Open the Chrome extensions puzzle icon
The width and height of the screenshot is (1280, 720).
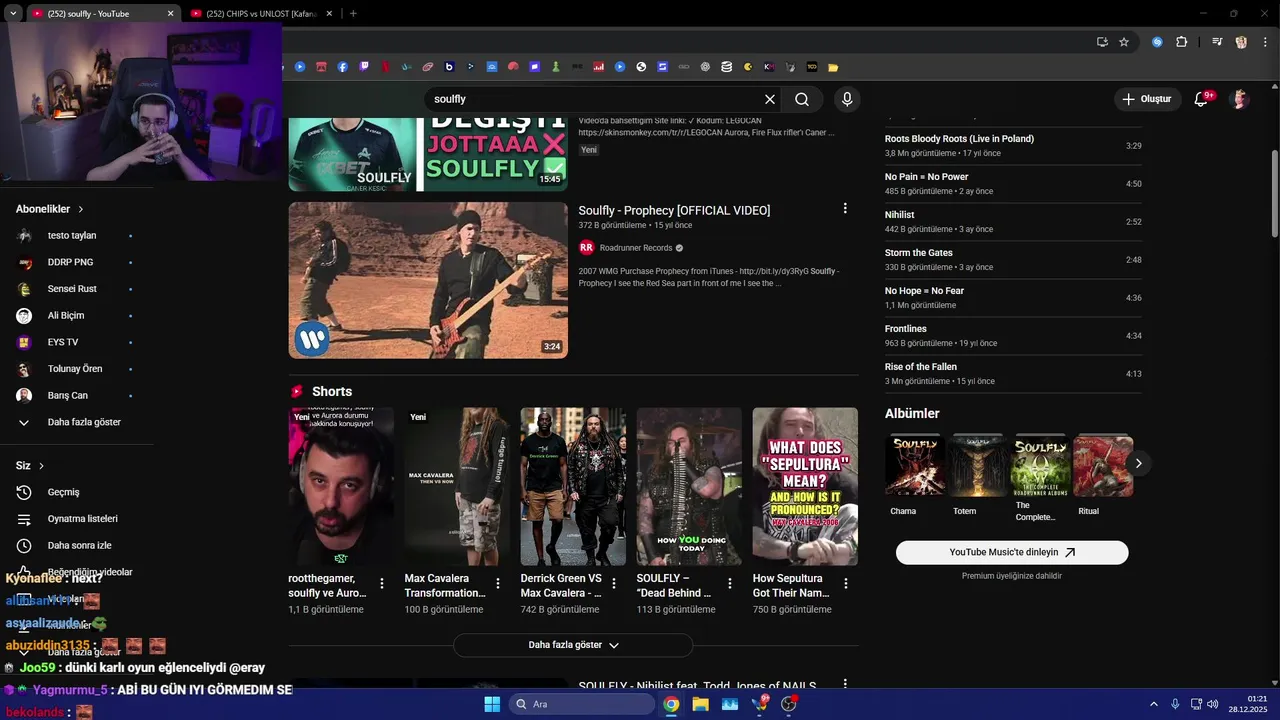click(x=1182, y=42)
